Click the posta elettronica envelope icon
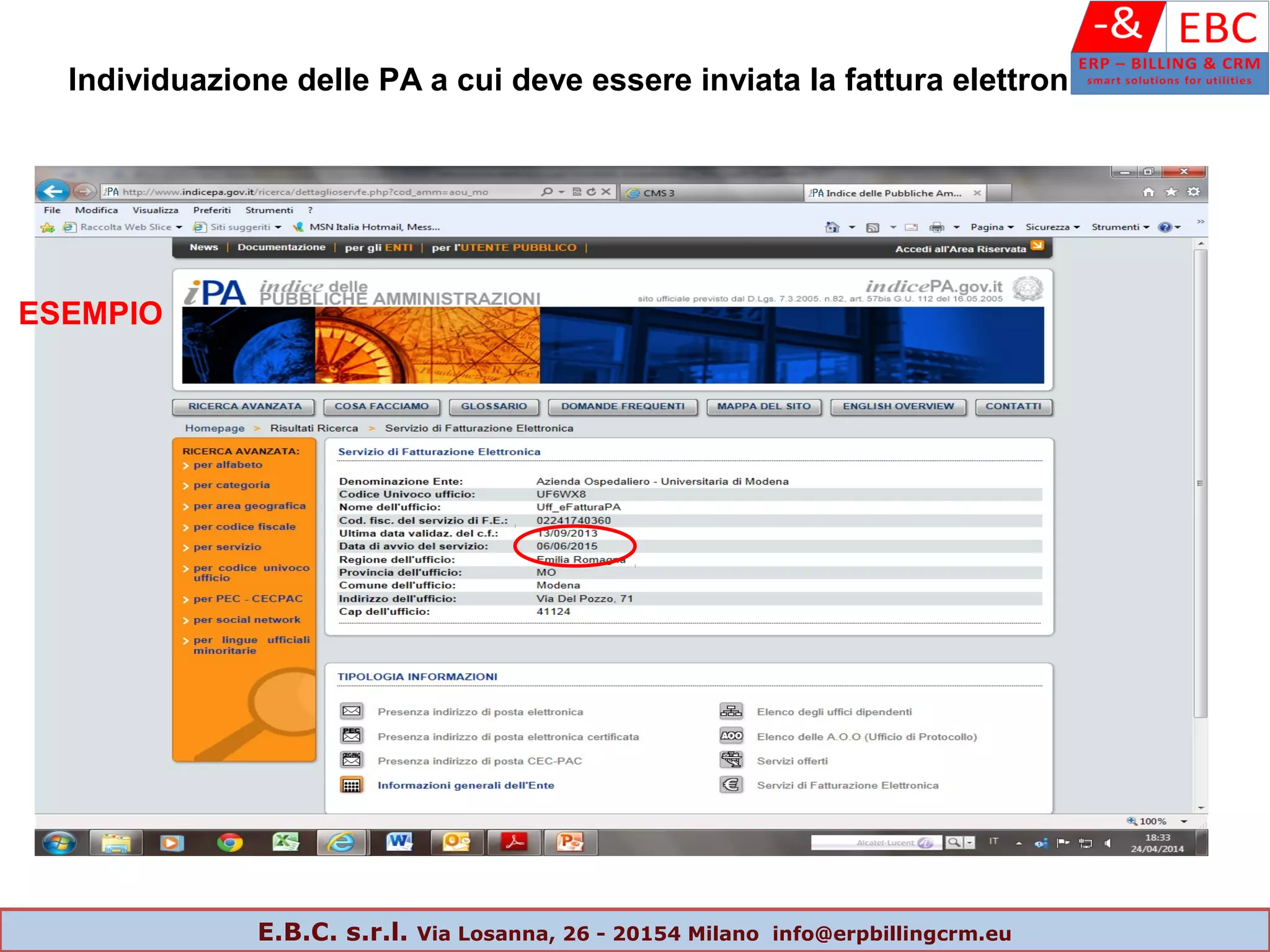 pyautogui.click(x=352, y=711)
